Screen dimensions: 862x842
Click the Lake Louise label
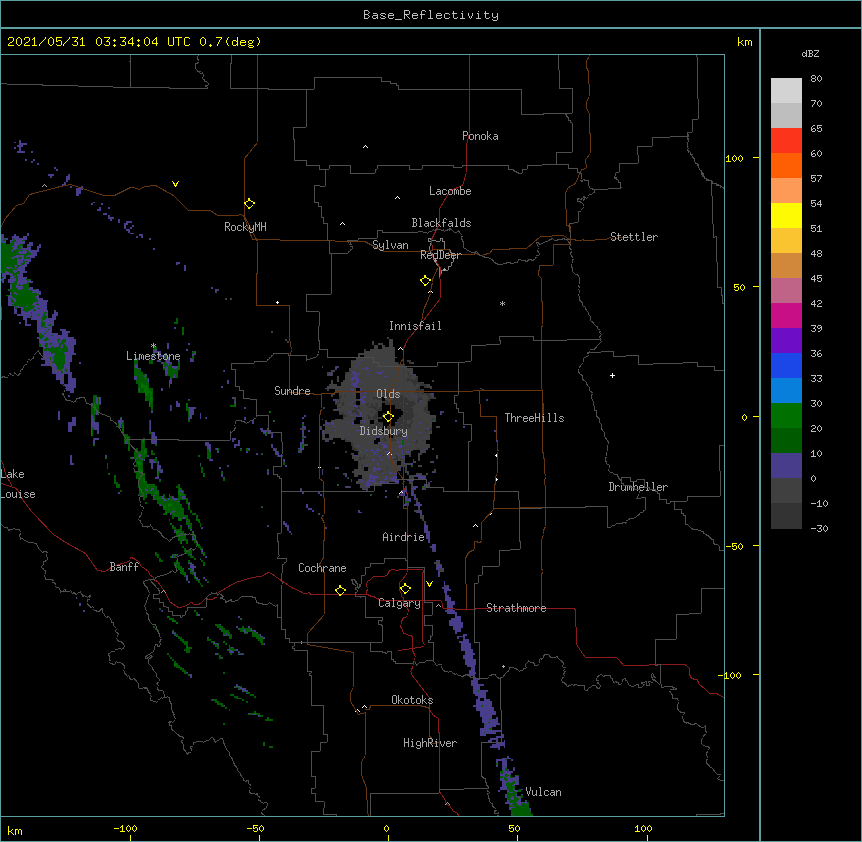18,484
